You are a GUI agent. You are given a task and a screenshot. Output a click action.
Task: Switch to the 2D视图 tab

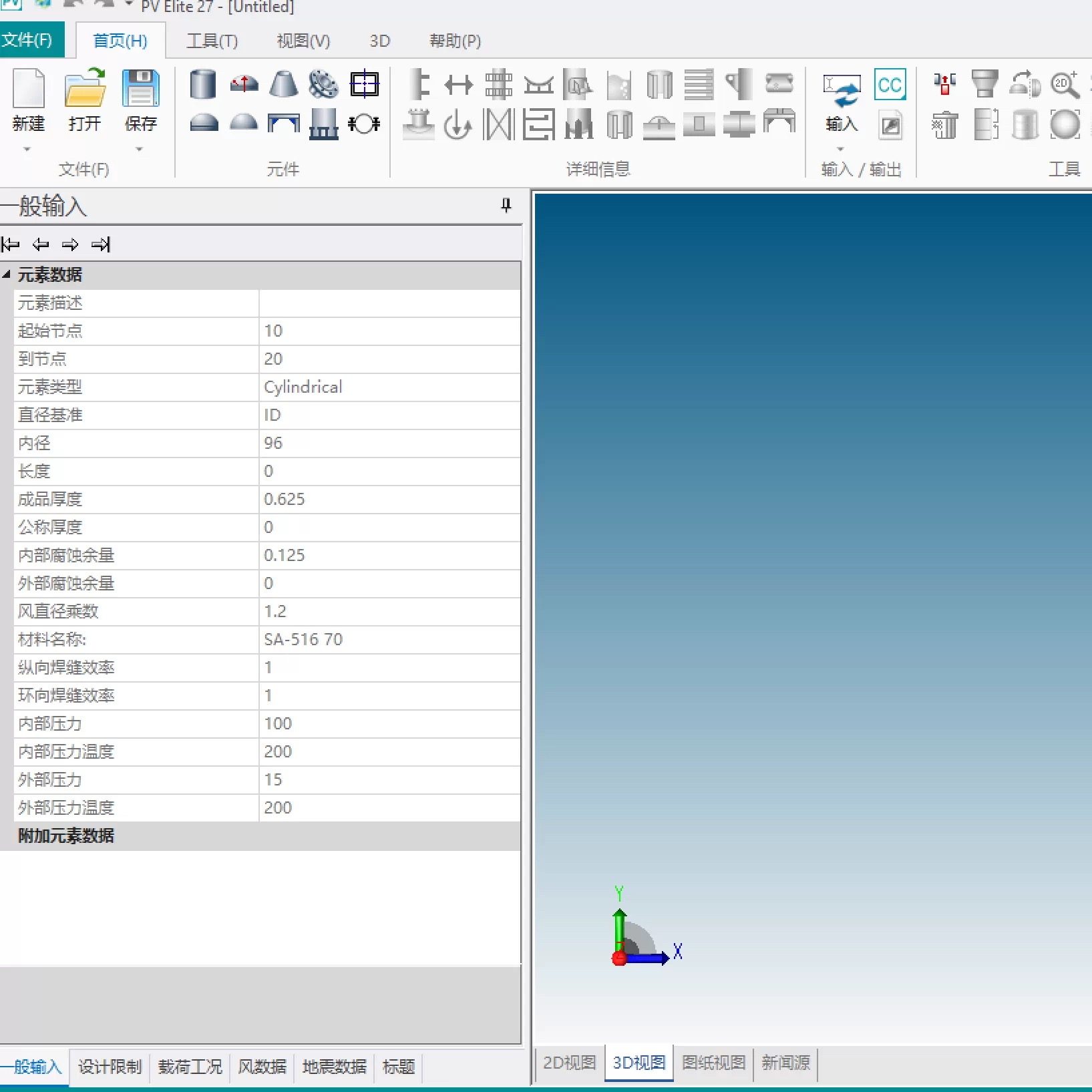pos(569,1063)
